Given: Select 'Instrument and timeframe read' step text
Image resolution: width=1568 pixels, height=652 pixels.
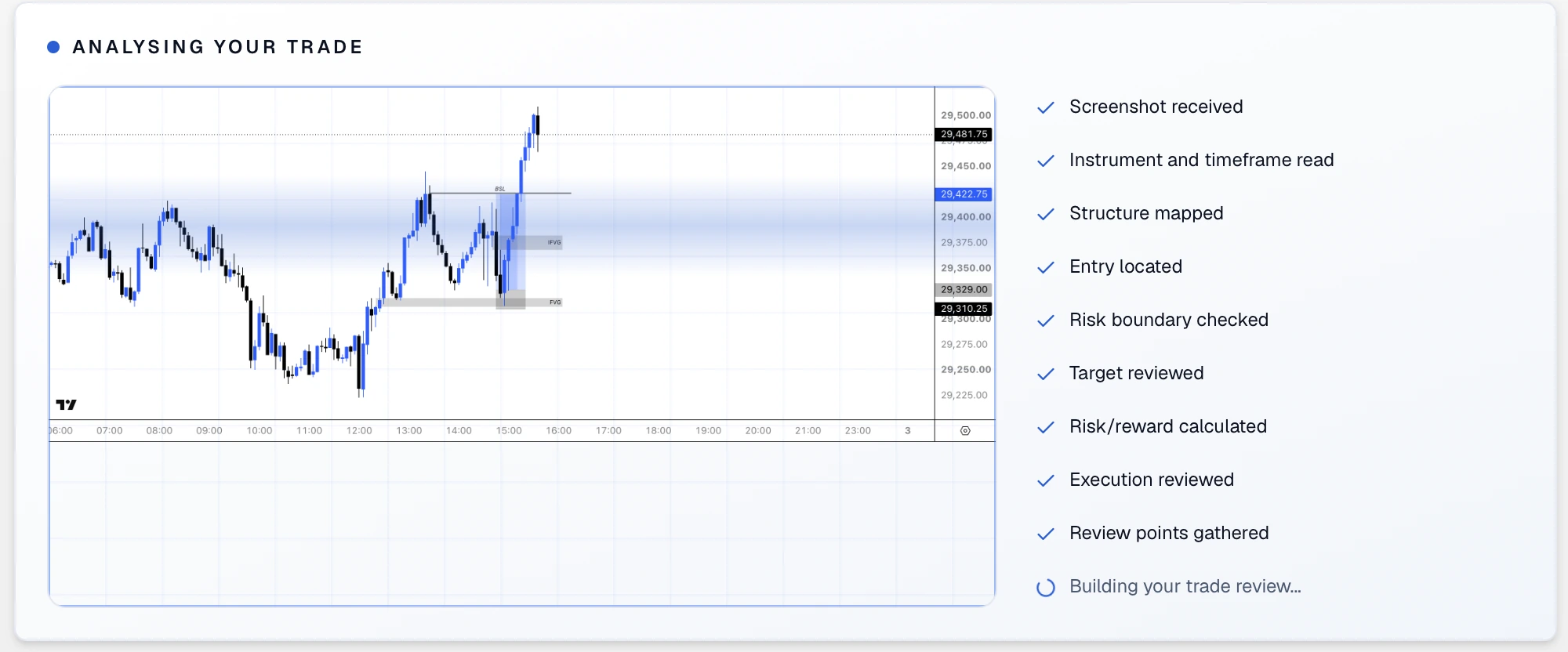Looking at the screenshot, I should click(x=1201, y=160).
